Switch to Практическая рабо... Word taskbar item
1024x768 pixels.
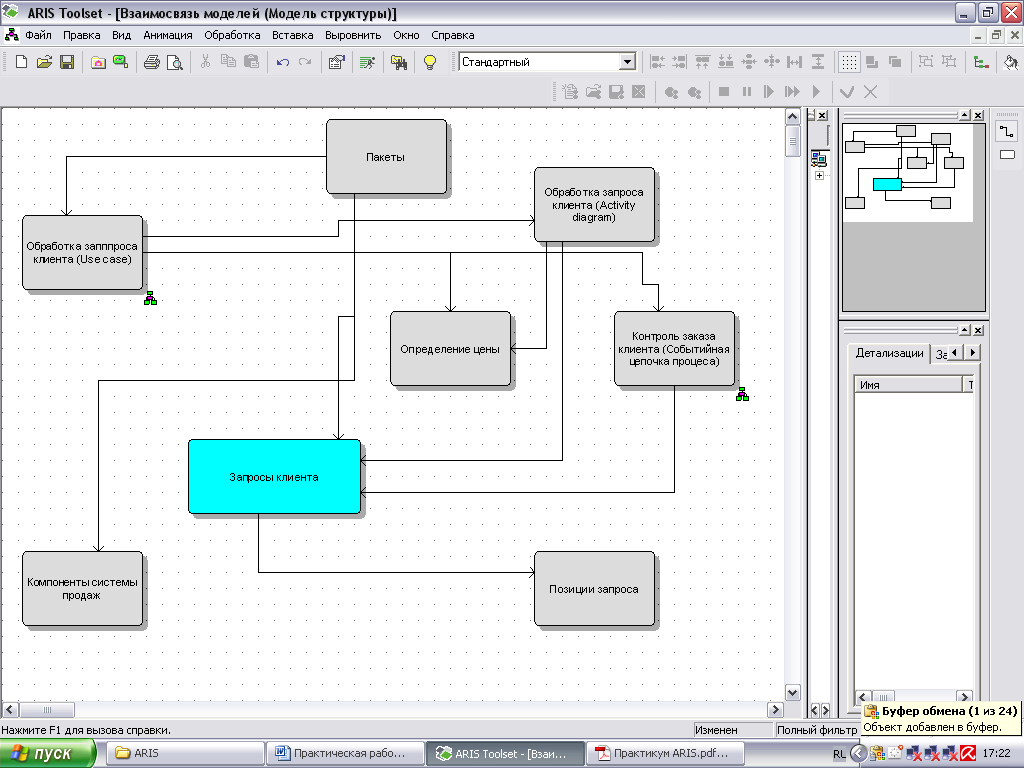pos(345,754)
